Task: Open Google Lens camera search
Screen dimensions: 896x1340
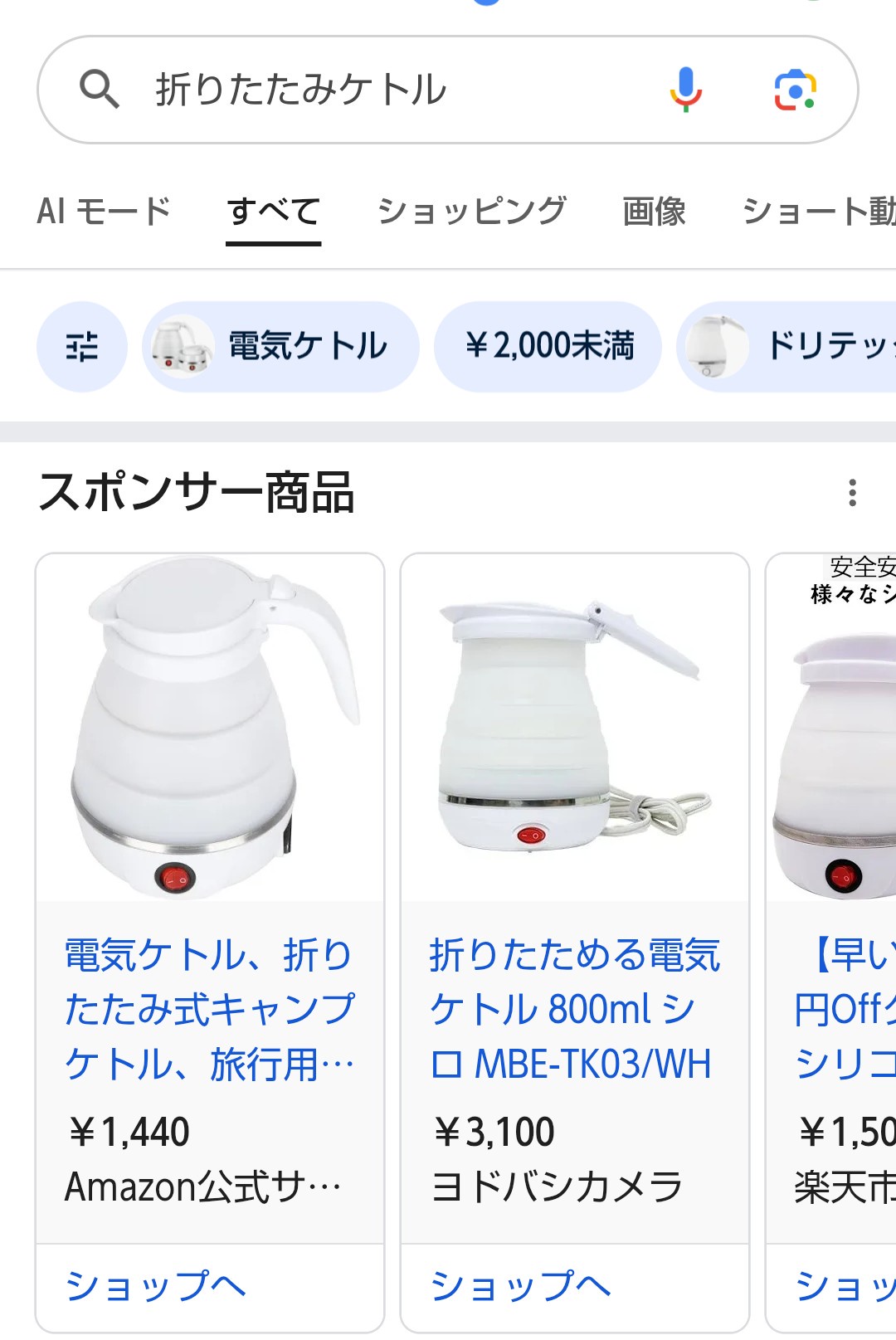Action: (x=795, y=90)
